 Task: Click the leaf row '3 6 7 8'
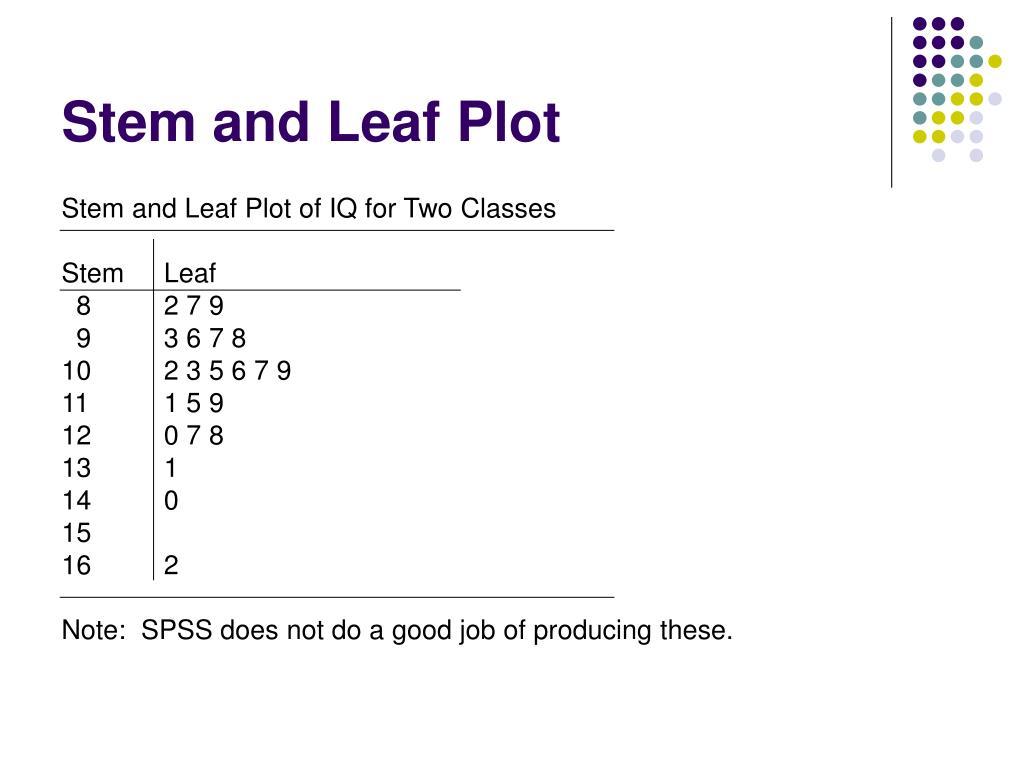[x=205, y=338]
